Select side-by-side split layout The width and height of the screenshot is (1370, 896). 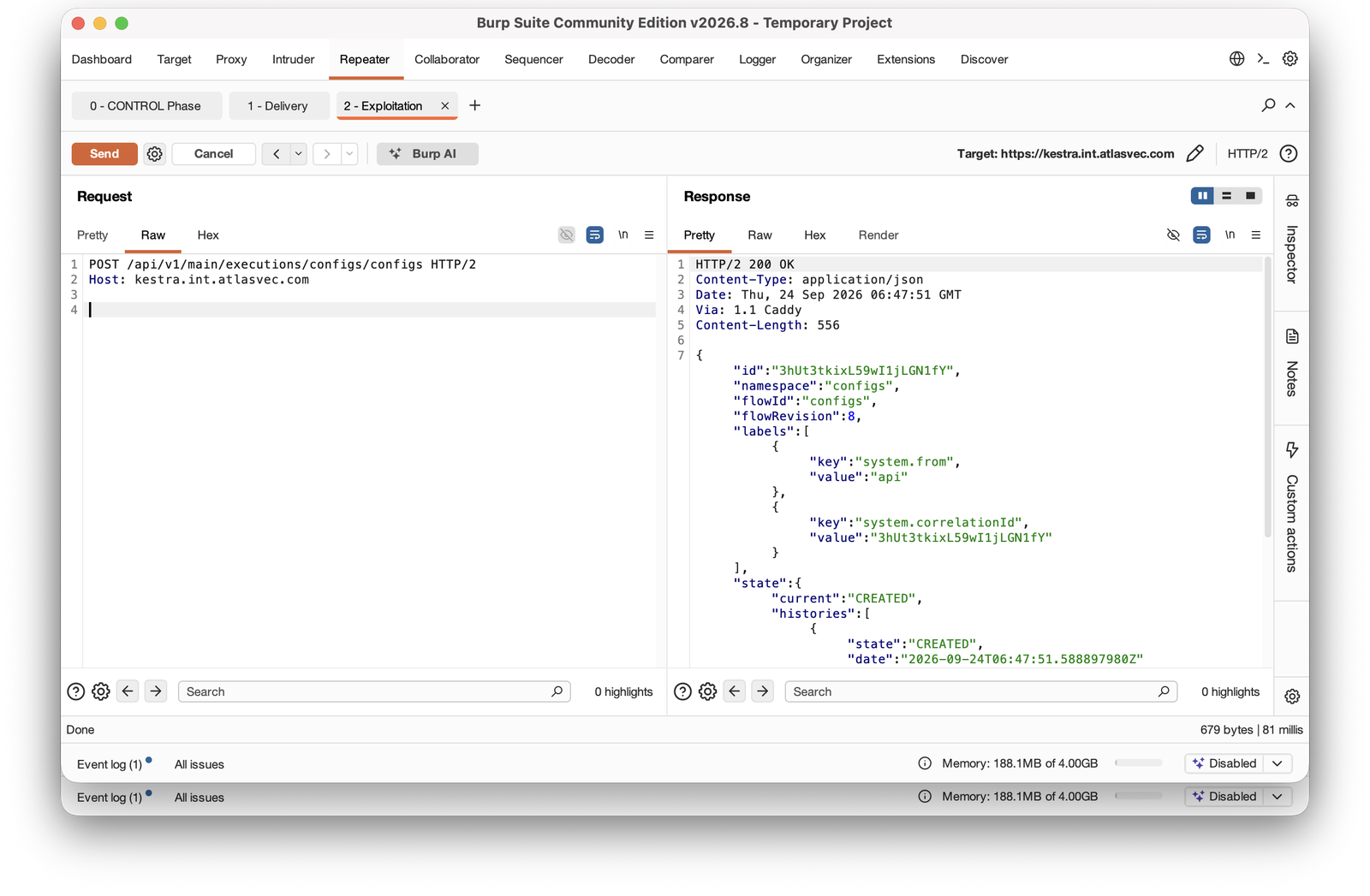pos(1202,196)
